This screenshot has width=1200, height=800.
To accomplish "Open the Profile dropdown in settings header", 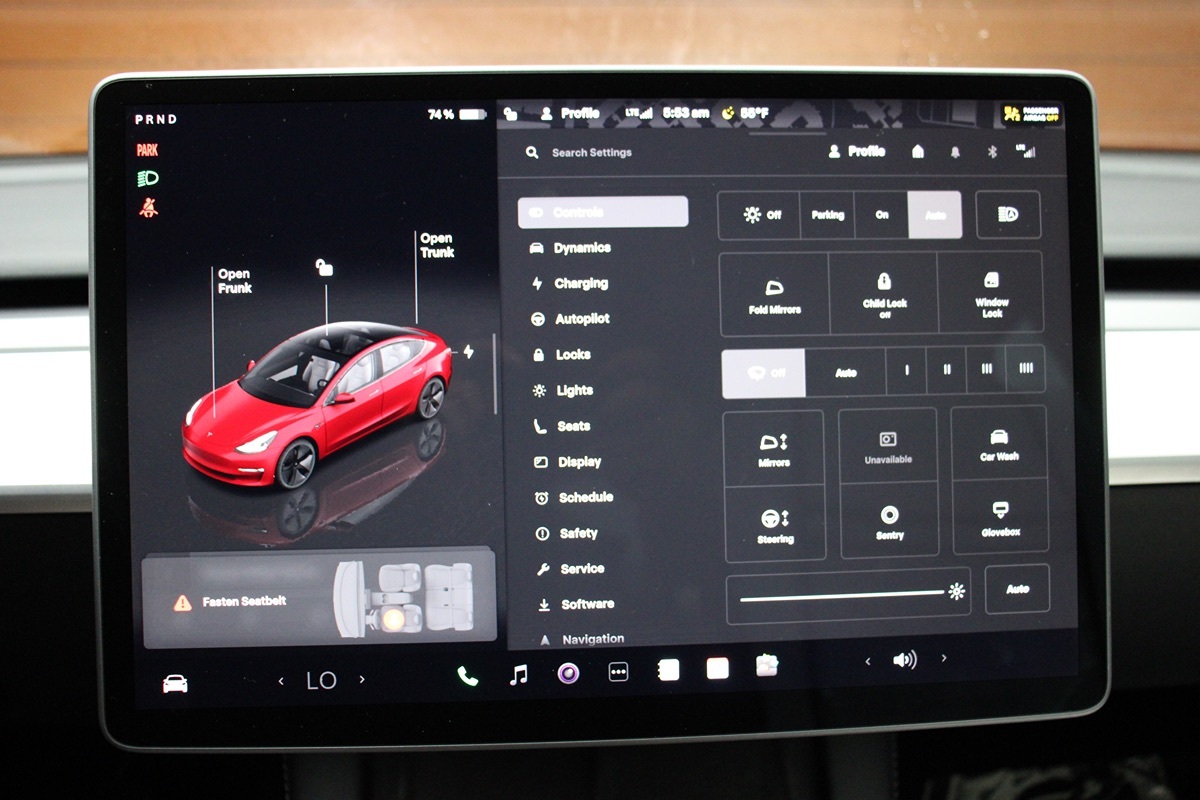I will click(x=857, y=152).
